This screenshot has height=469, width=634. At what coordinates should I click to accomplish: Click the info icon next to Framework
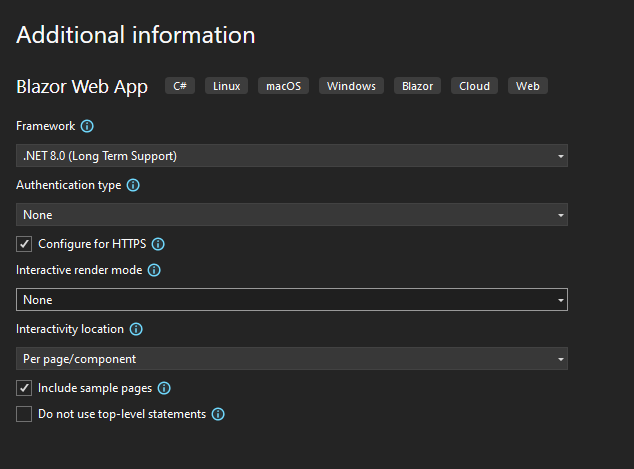pos(87,126)
